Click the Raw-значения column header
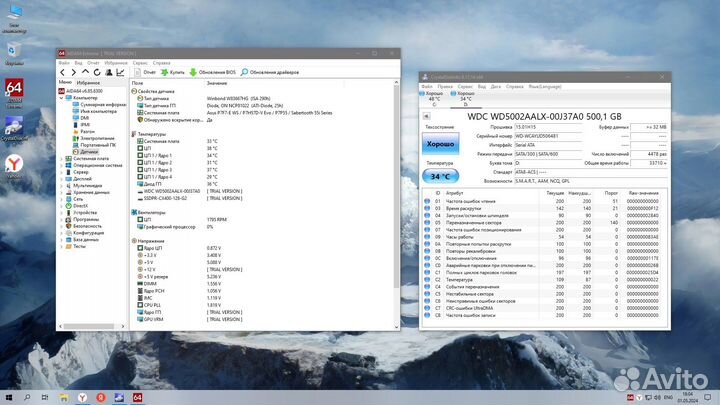The height and width of the screenshot is (405, 720). pyautogui.click(x=643, y=193)
